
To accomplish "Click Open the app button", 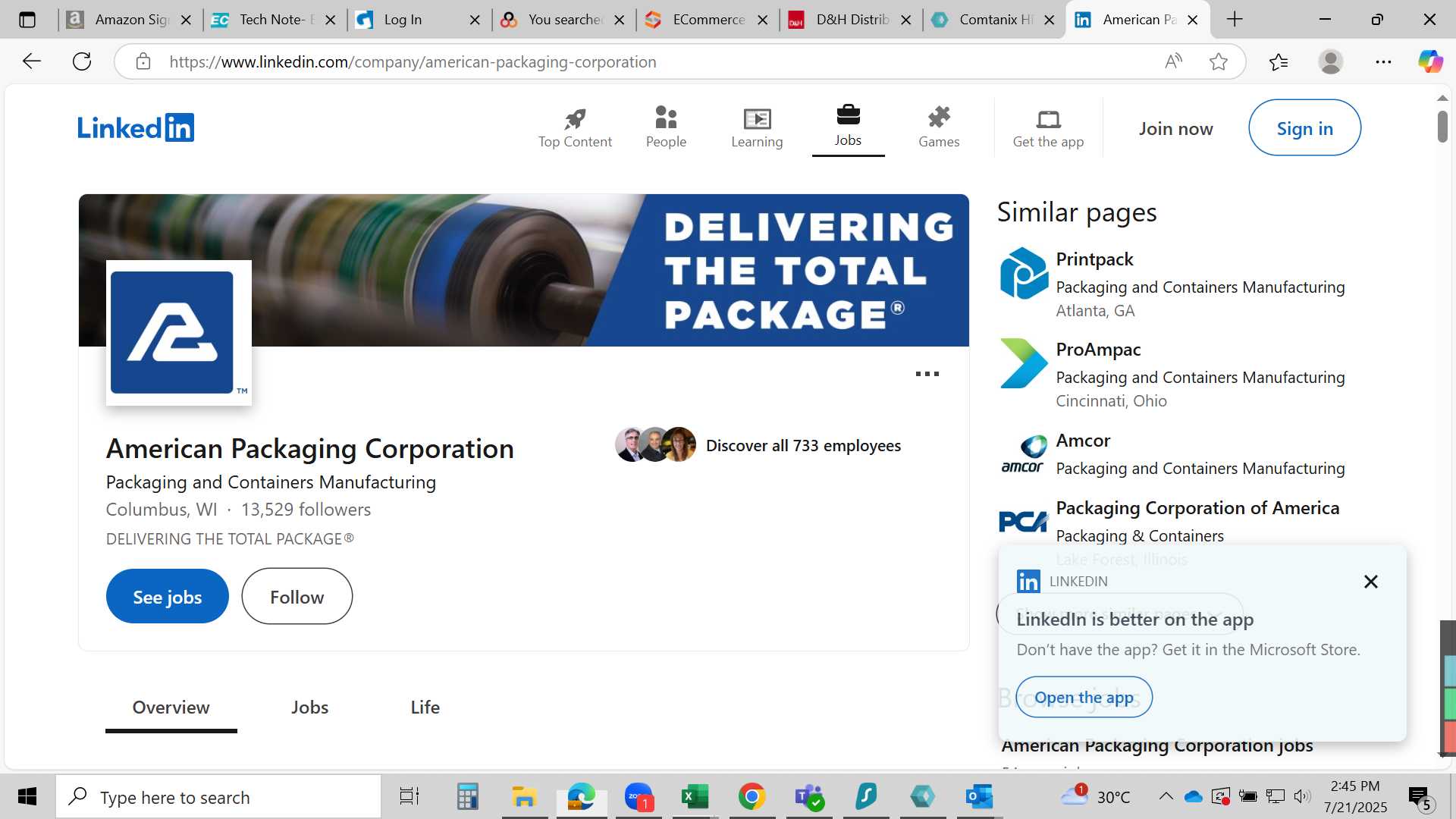I will [x=1084, y=697].
